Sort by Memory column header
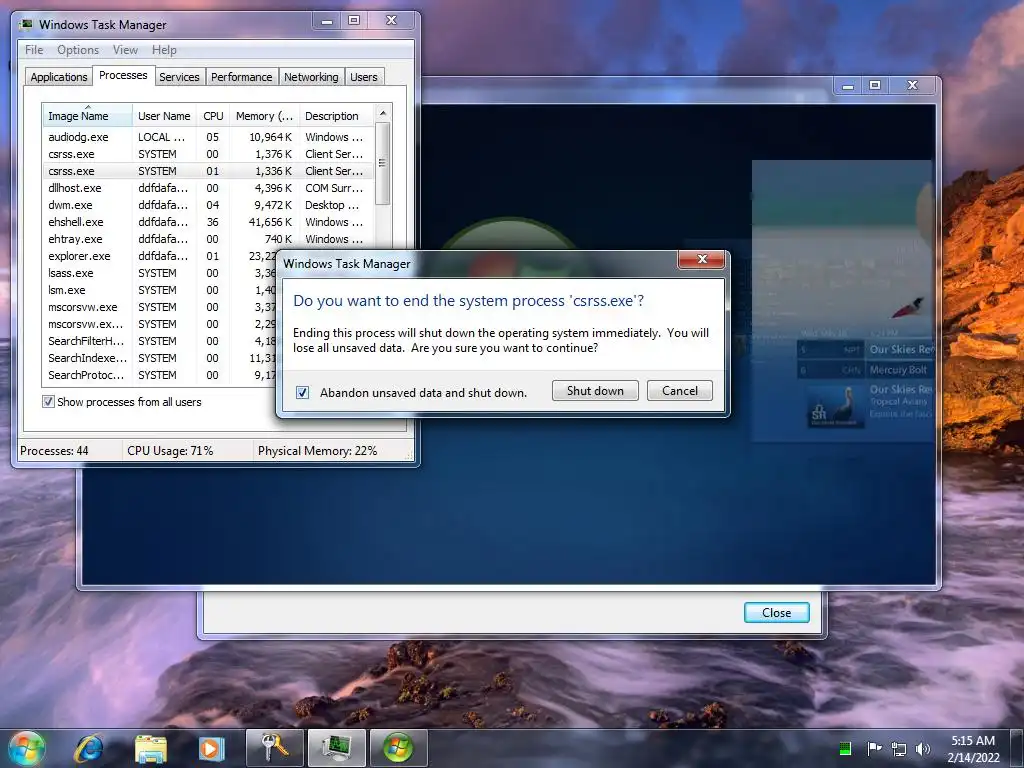 tap(264, 116)
